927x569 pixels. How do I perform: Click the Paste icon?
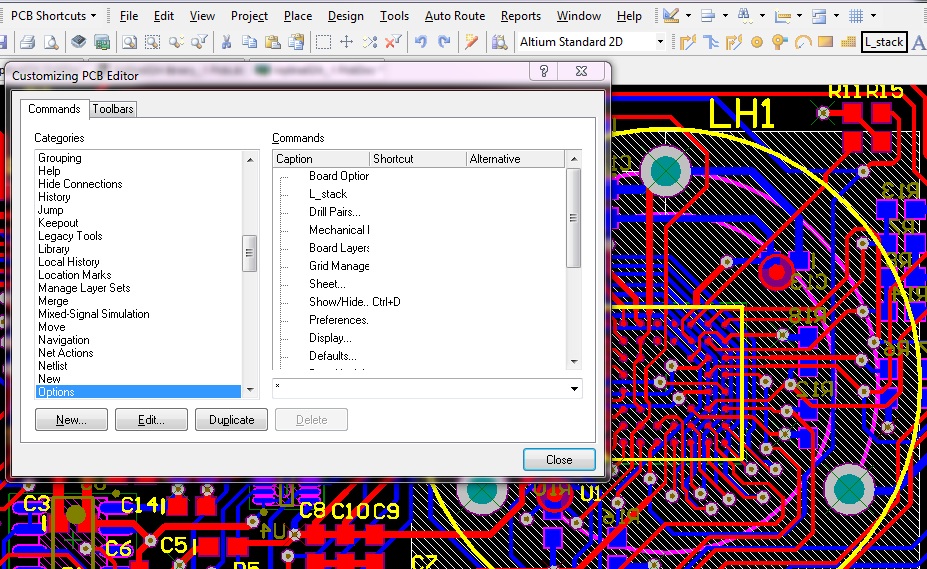tap(273, 42)
